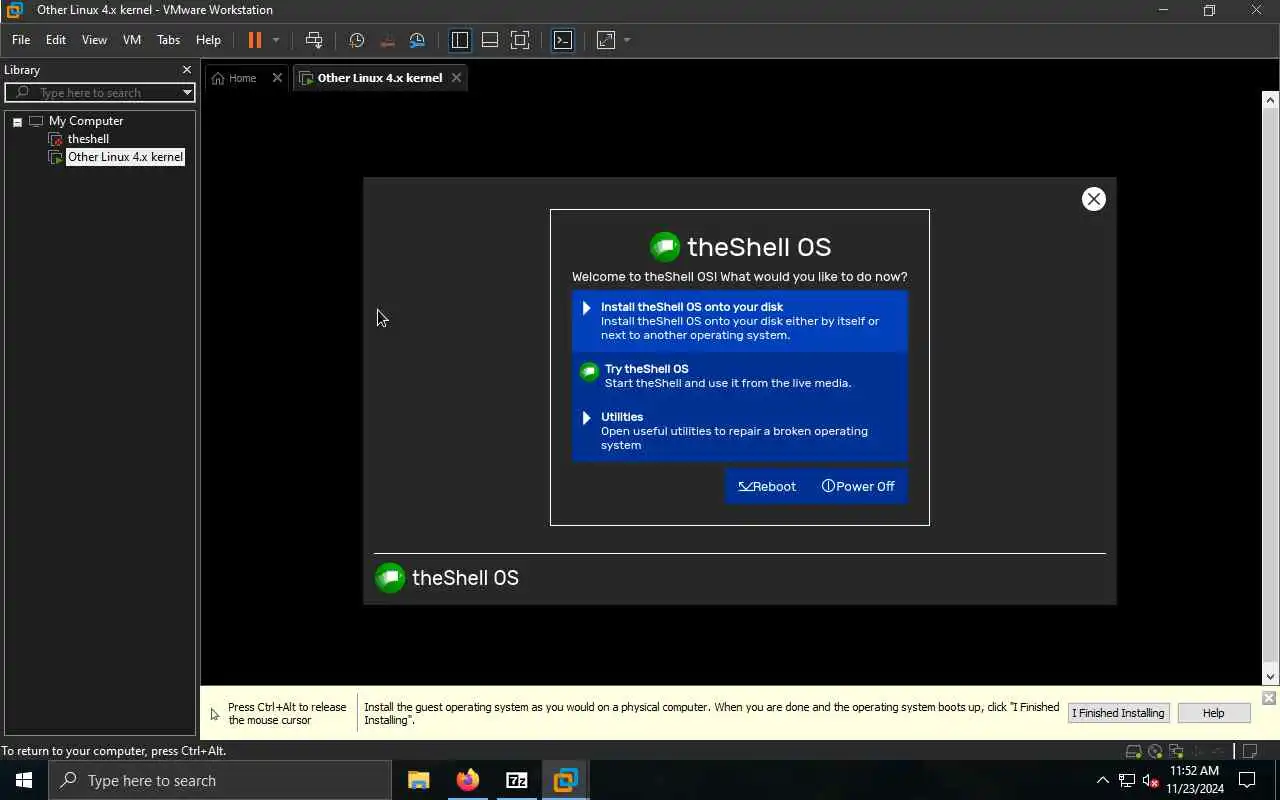Show hidden system tray icons
Image resolution: width=1280 pixels, height=800 pixels.
tap(1102, 780)
